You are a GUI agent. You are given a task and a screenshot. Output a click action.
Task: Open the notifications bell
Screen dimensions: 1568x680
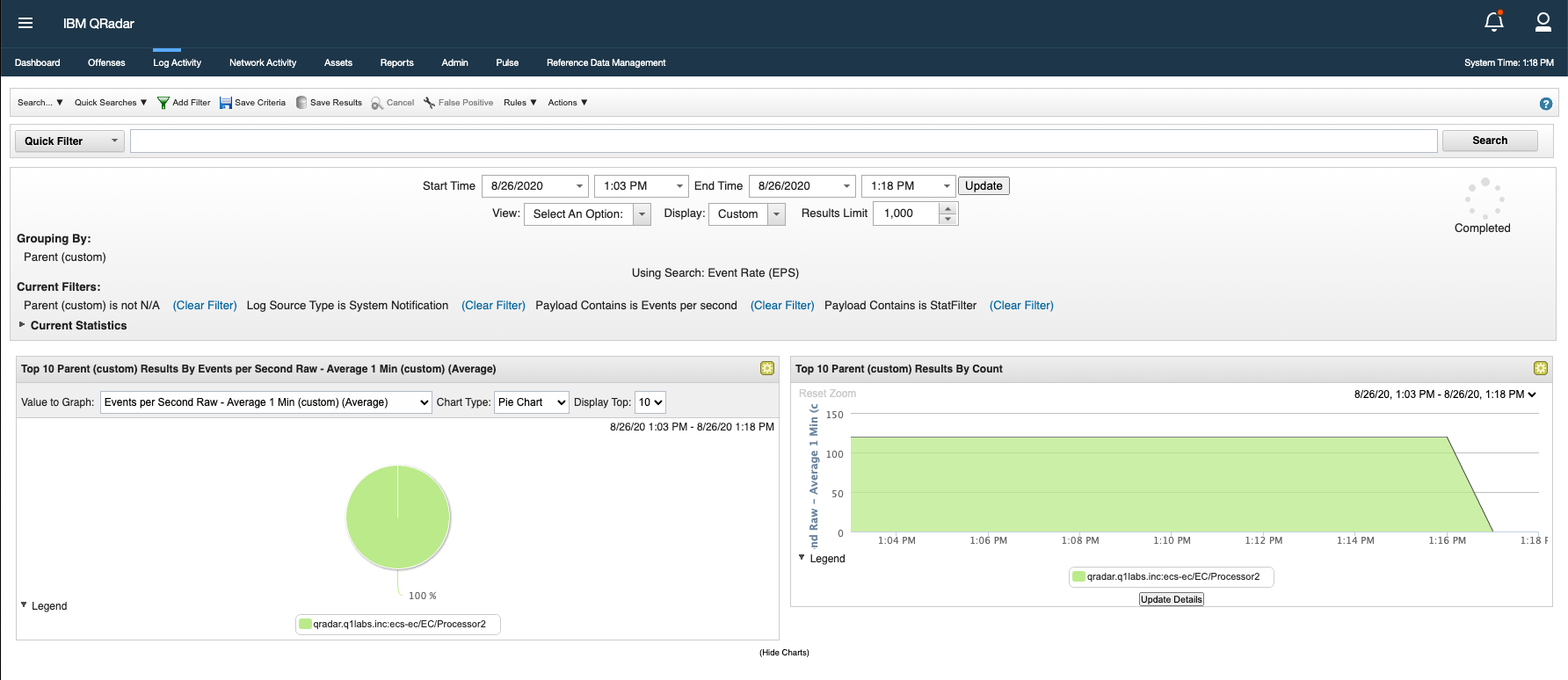tap(1494, 21)
